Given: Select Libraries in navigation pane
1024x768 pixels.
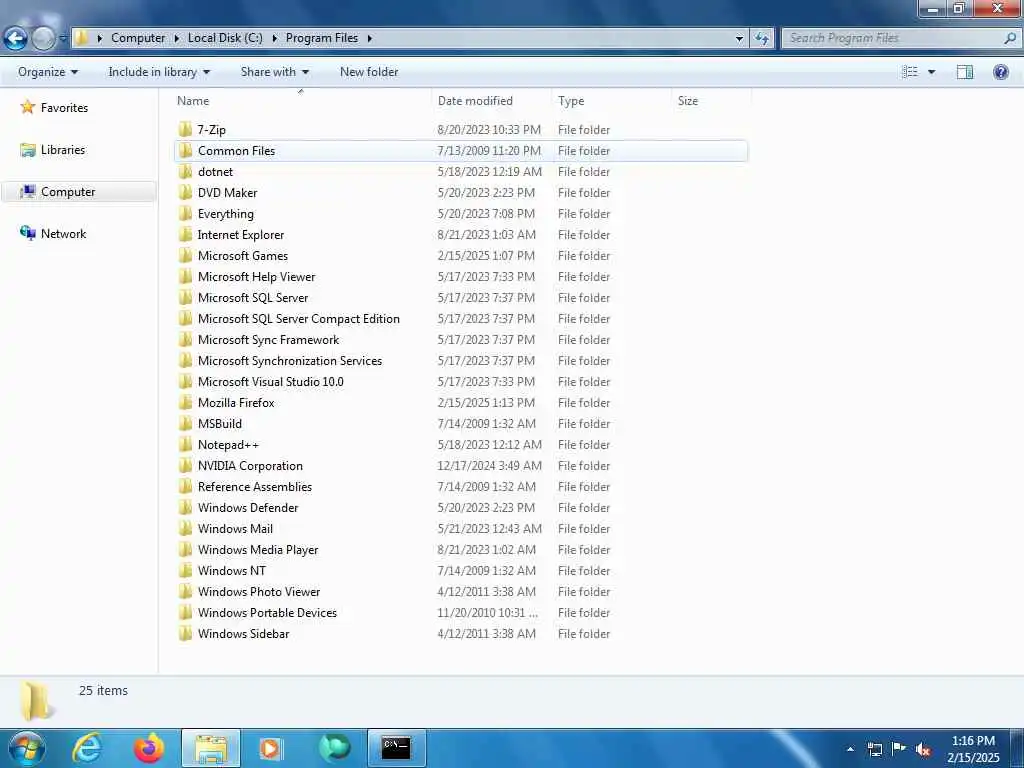Looking at the screenshot, I should click(63, 150).
